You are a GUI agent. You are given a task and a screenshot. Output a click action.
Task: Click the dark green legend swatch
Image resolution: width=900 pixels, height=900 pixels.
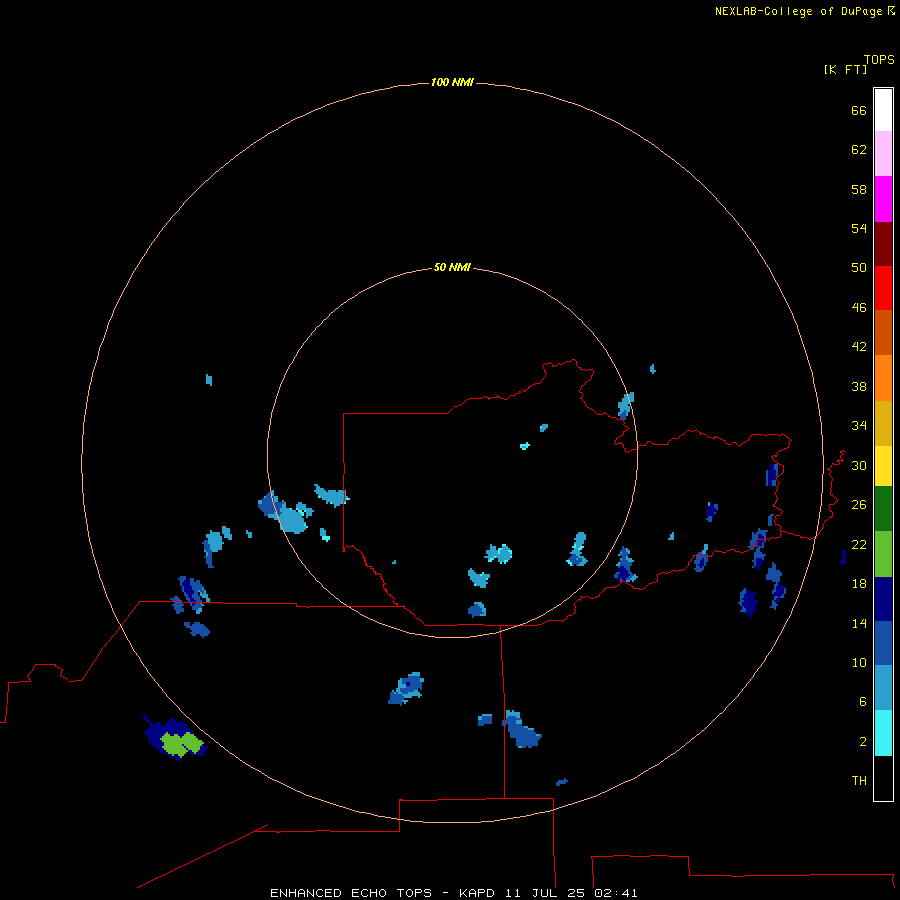(x=883, y=509)
